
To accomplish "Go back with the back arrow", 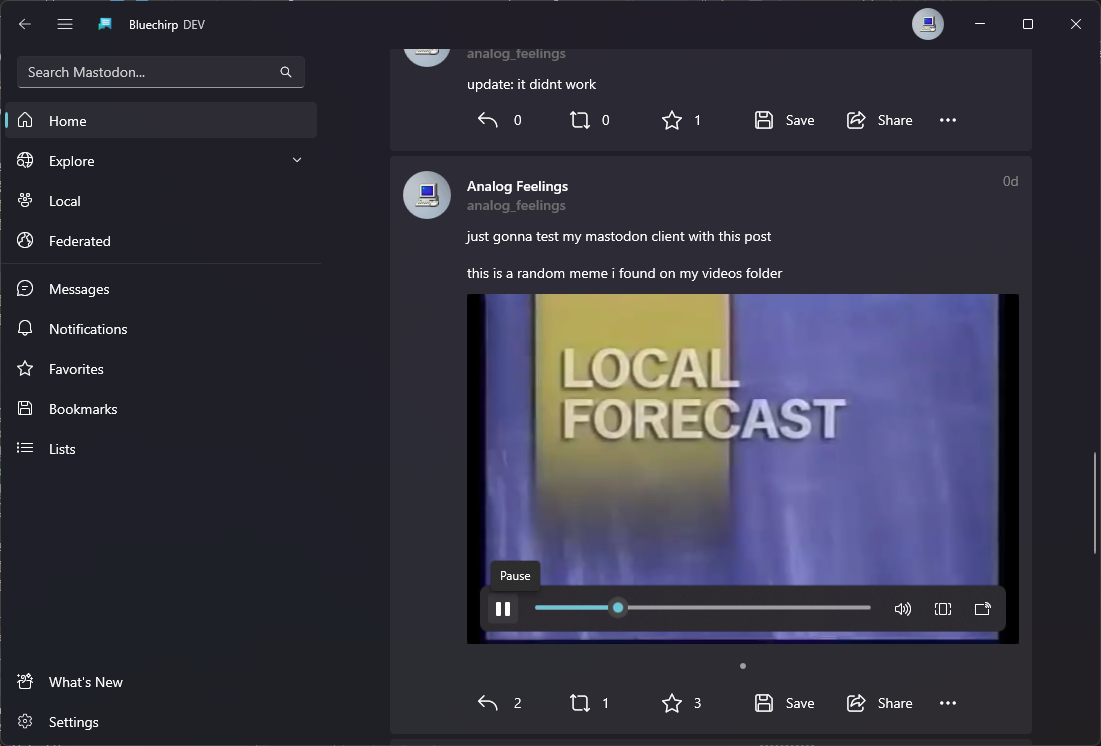I will (25, 24).
